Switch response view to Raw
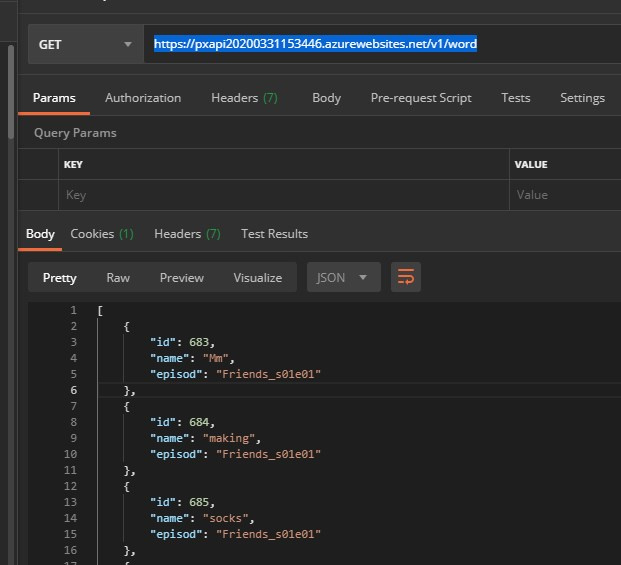This screenshot has width=621, height=565. click(118, 278)
